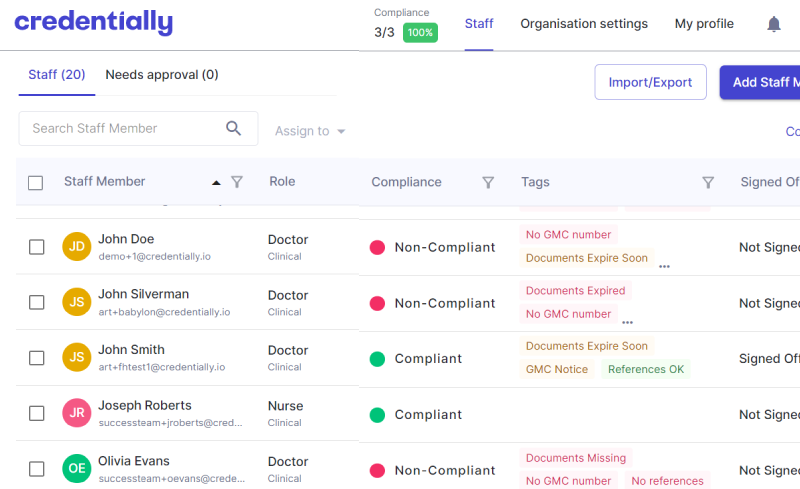
Task: Click the Documents Missing tag
Action: pyautogui.click(x=576, y=458)
